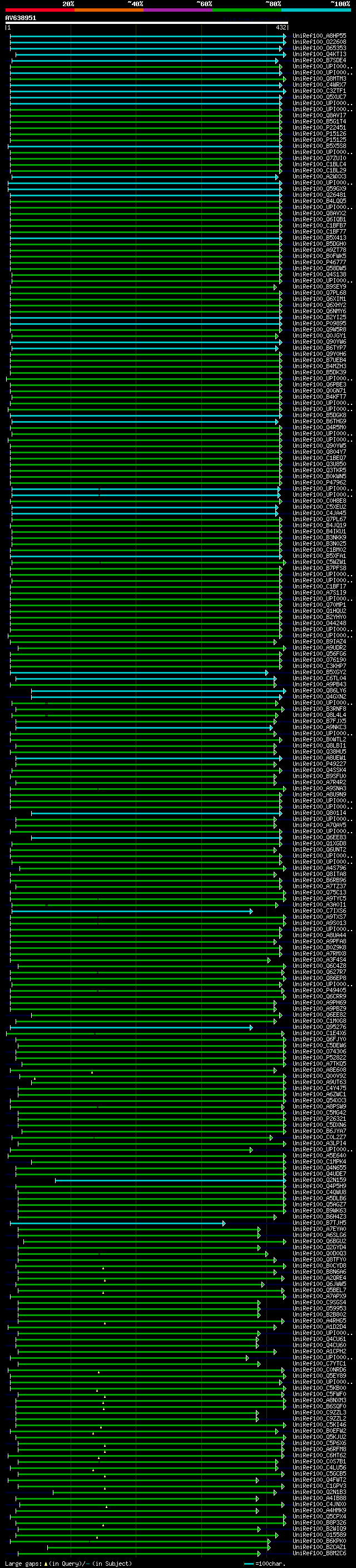Click the UniRef100_Q8AVI7 label

319,116
